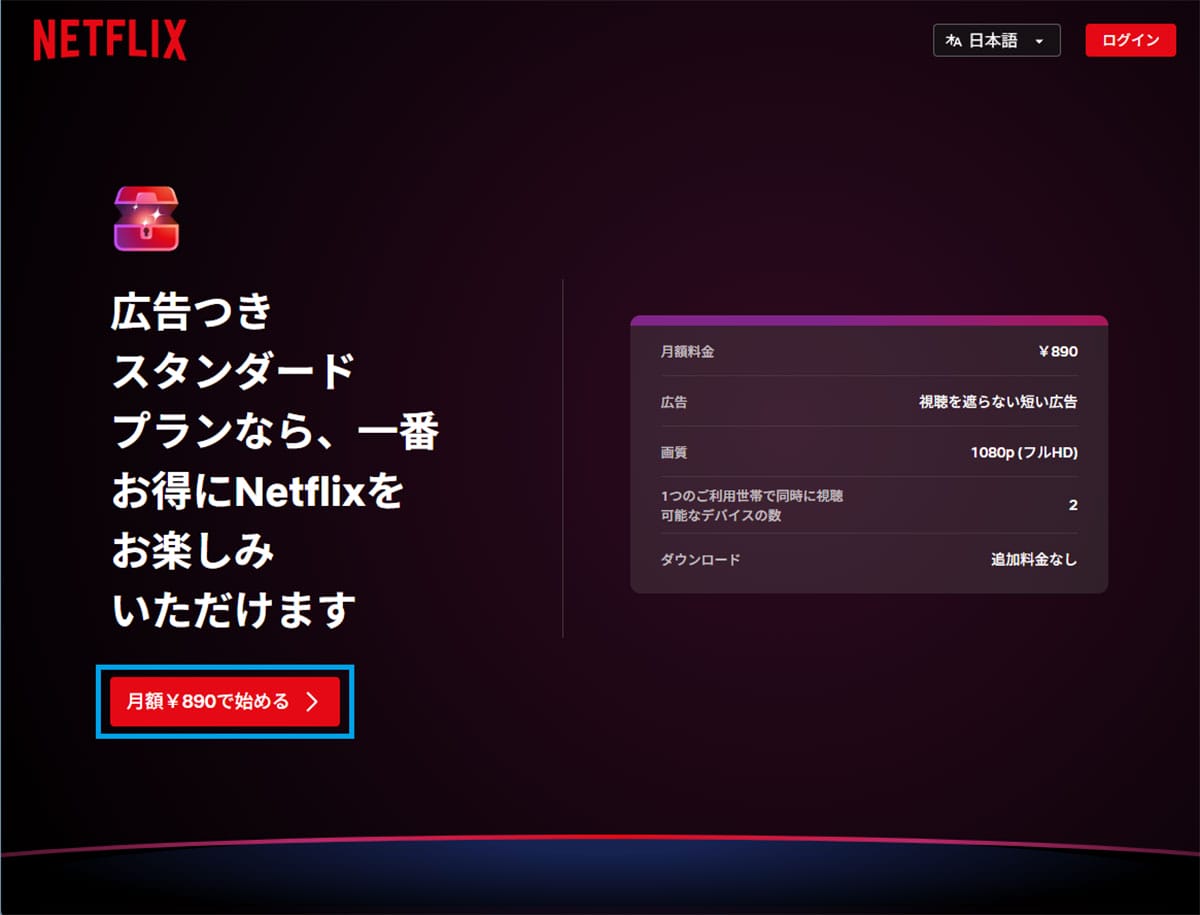Click the treasure chest icon
This screenshot has height=915, width=1200.
146,218
